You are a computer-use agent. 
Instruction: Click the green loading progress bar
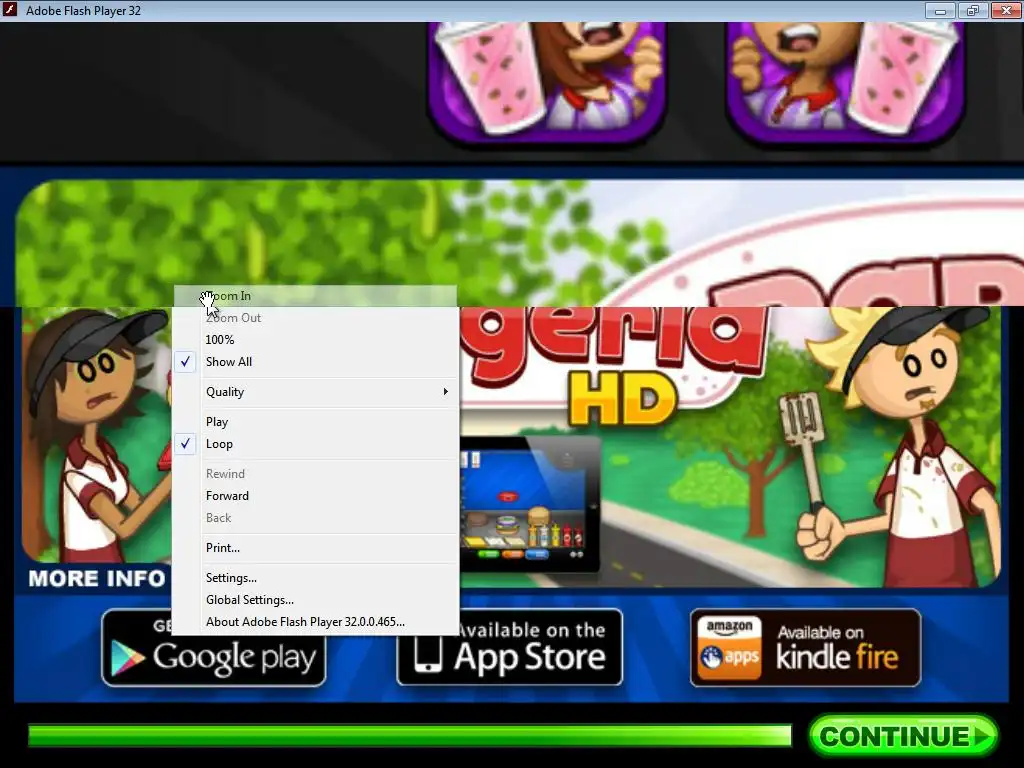tap(409, 735)
